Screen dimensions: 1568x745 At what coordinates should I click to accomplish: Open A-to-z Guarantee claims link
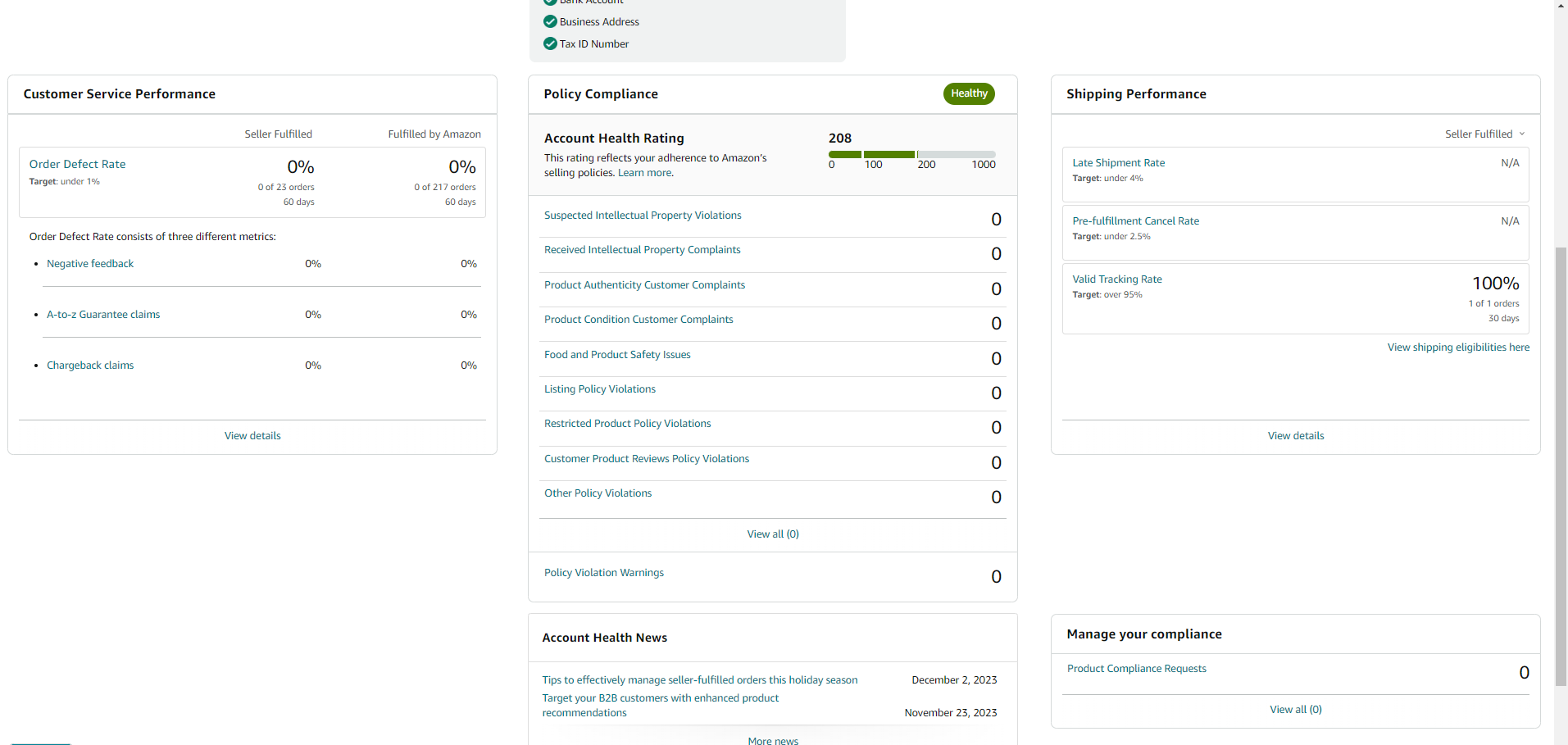click(103, 314)
